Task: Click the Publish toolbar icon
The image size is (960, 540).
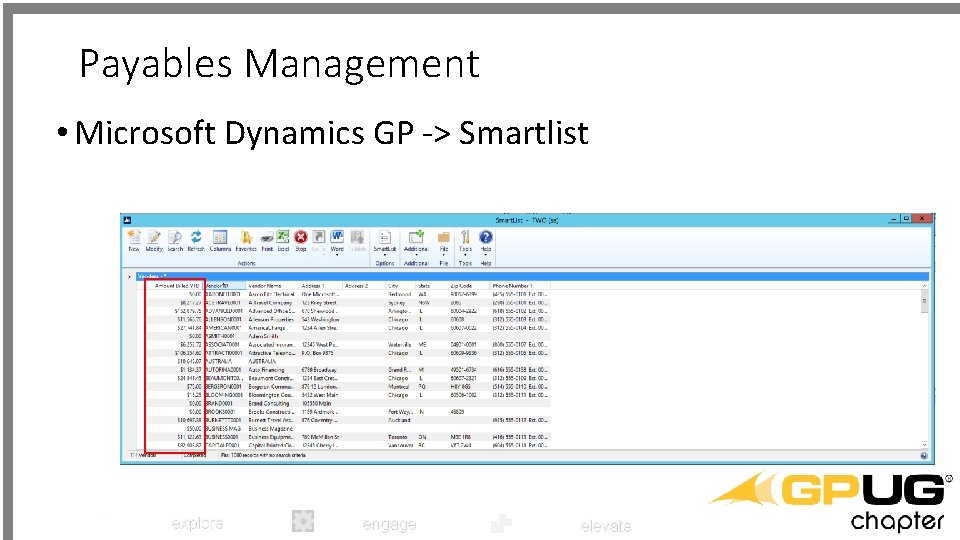Action: [x=358, y=240]
